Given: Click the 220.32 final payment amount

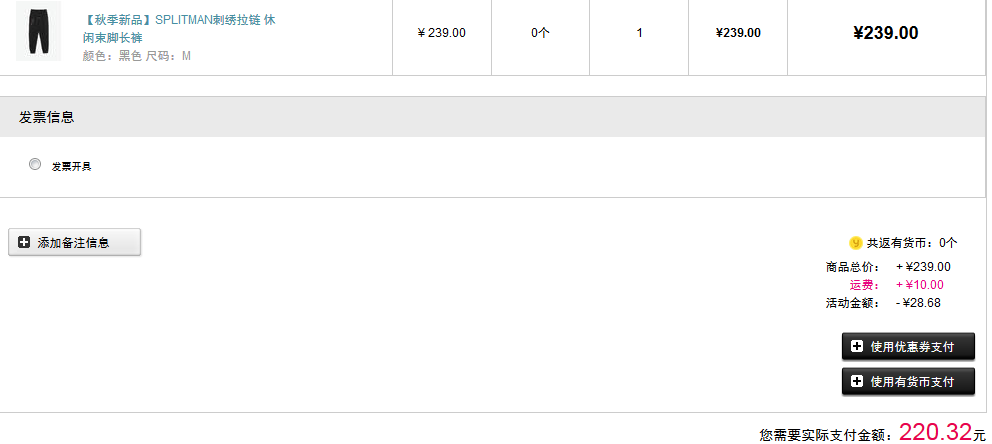Looking at the screenshot, I should (x=935, y=432).
